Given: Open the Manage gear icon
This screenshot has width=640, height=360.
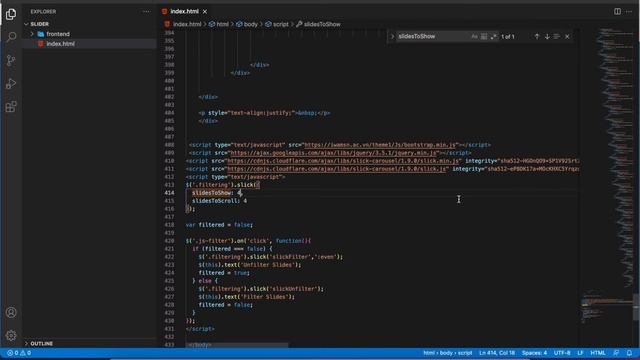Looking at the screenshot, I should [x=11, y=336].
